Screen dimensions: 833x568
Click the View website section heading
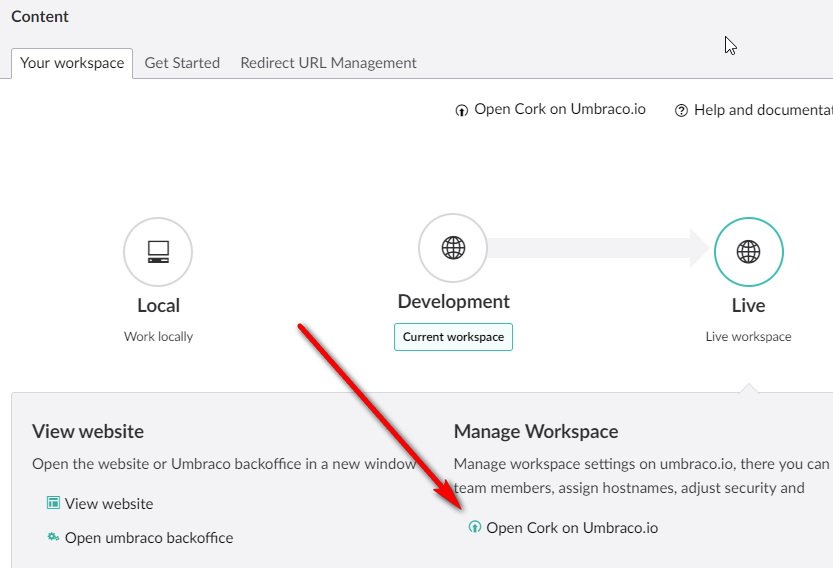click(x=88, y=431)
